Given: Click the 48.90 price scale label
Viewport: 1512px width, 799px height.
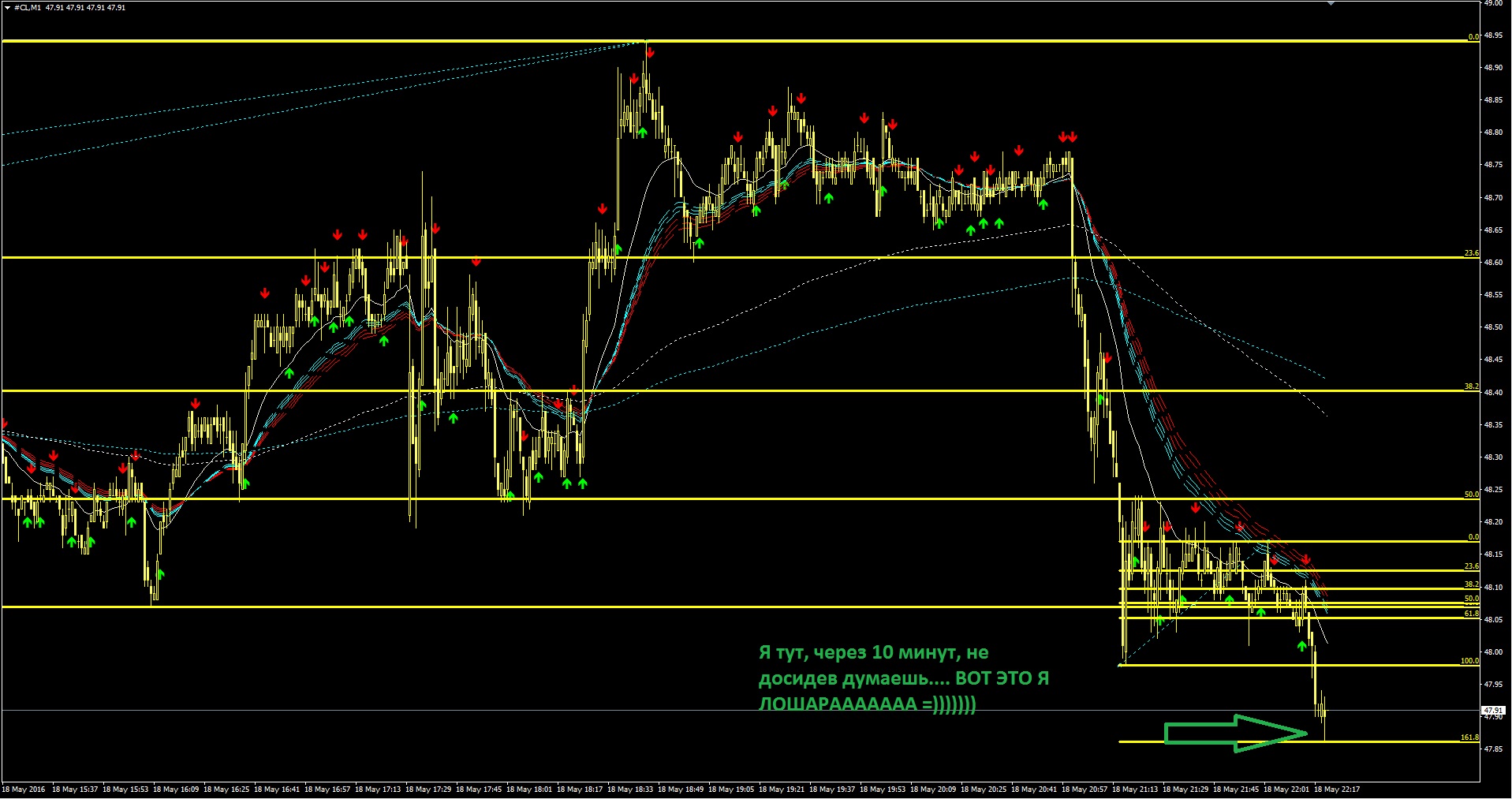Looking at the screenshot, I should tap(1493, 68).
